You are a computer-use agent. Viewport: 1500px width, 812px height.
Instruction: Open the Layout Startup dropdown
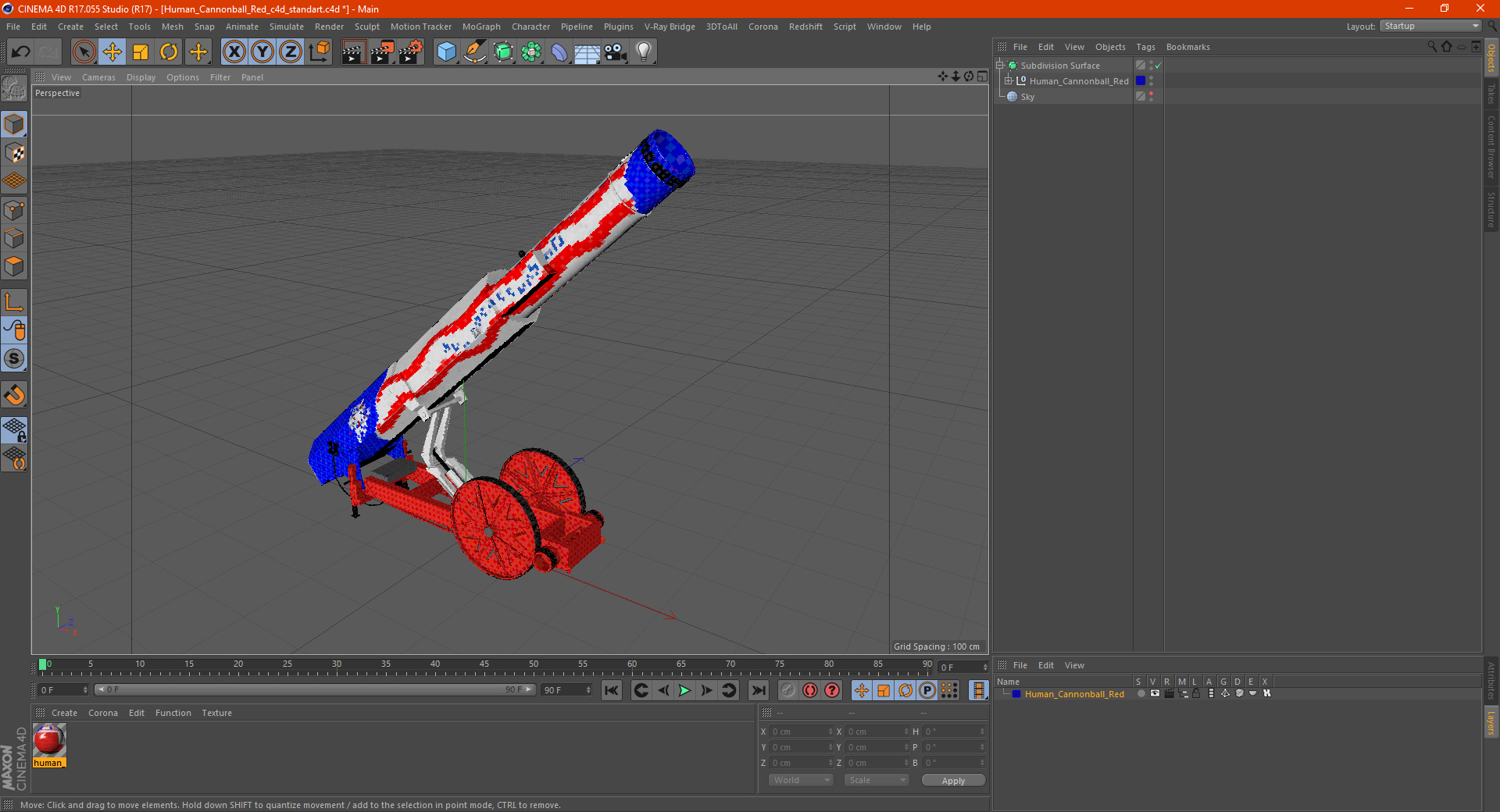click(x=1430, y=26)
